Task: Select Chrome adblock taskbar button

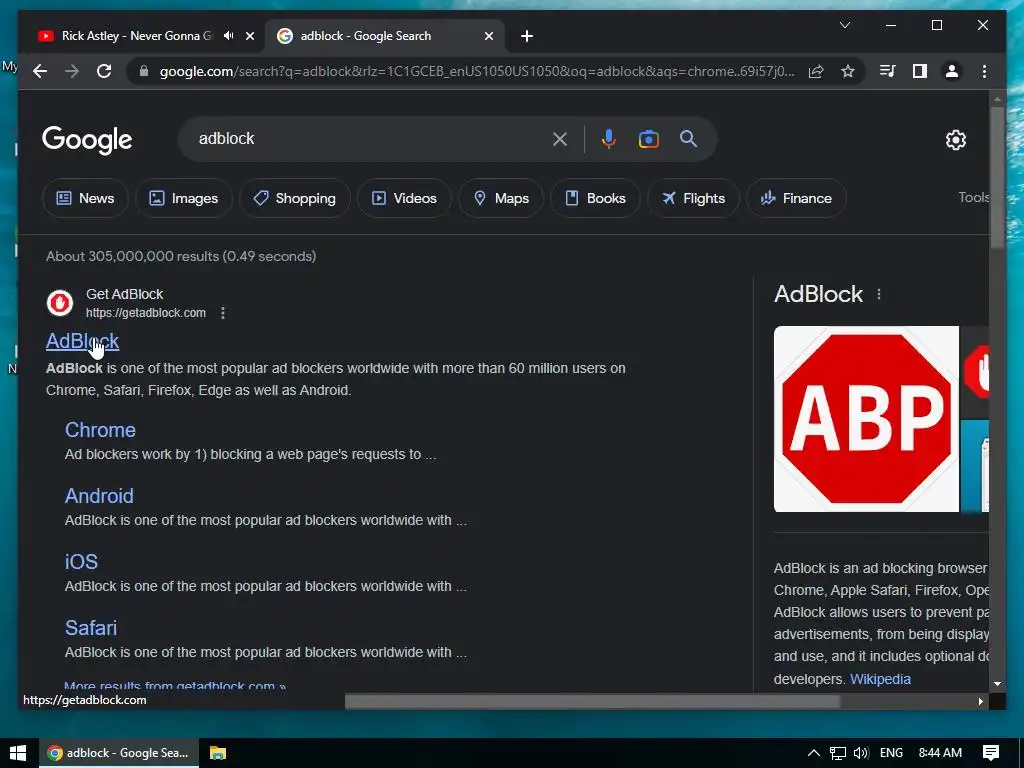Action: 118,753
